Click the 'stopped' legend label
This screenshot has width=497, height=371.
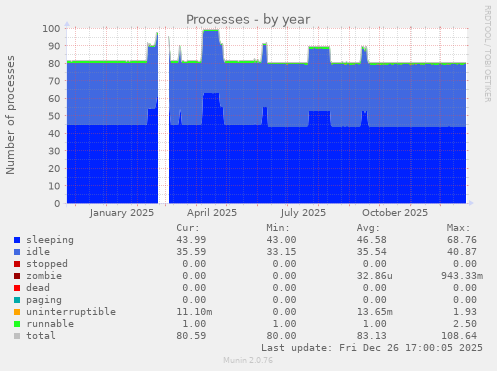[x=47, y=264]
